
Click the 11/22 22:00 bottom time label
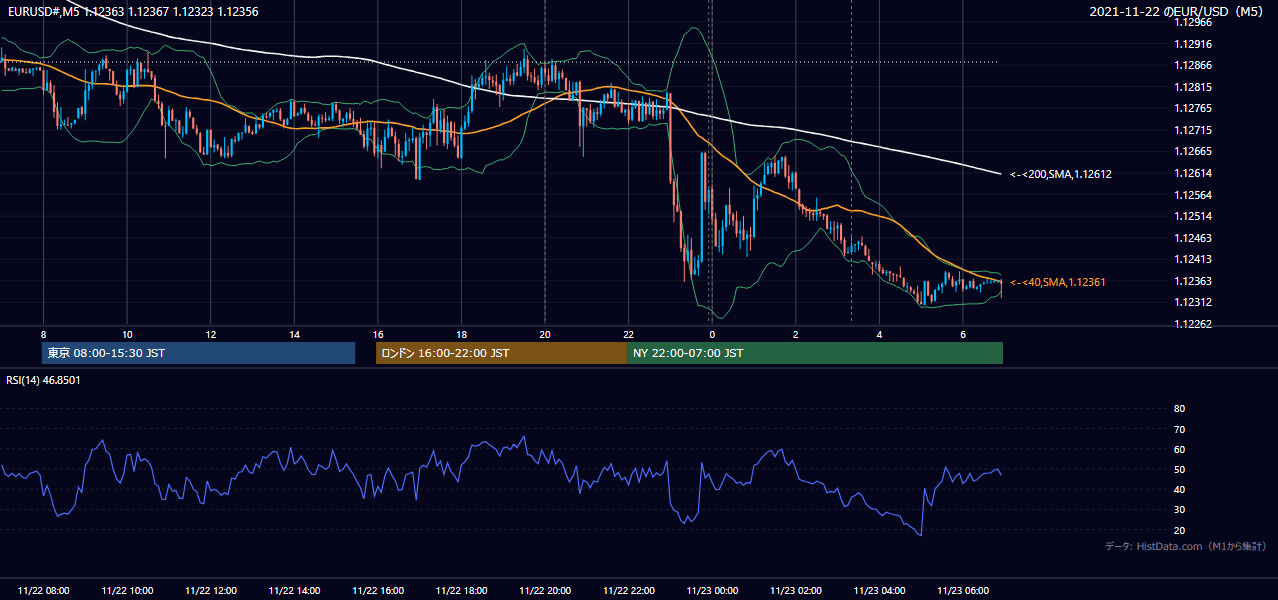[628, 591]
